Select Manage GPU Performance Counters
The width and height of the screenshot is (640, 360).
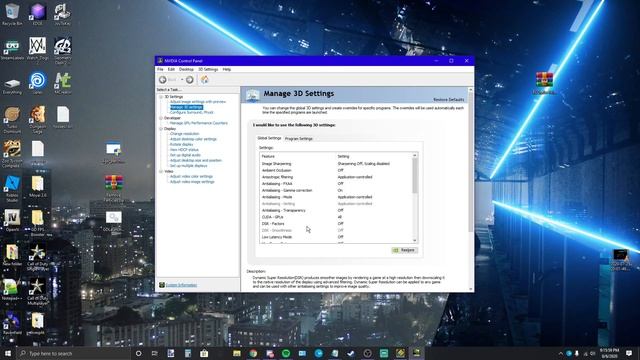(x=198, y=123)
